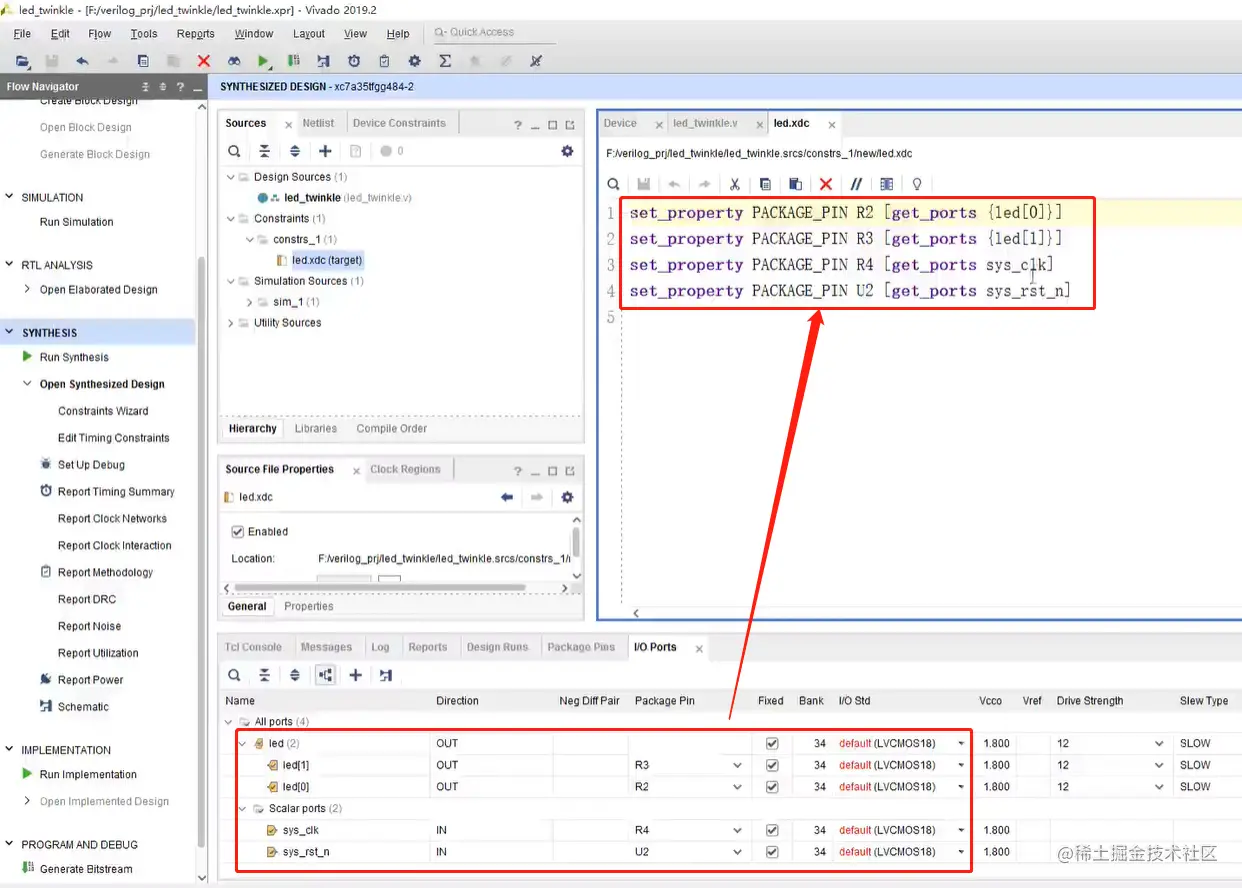Image resolution: width=1242 pixels, height=888 pixels.
Task: Search in the Sources panel
Action: click(x=234, y=151)
